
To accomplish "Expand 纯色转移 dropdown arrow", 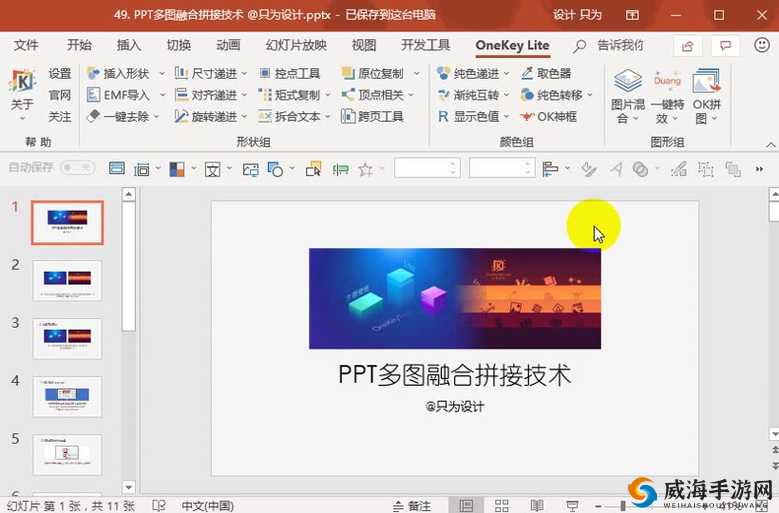I will tap(590, 95).
